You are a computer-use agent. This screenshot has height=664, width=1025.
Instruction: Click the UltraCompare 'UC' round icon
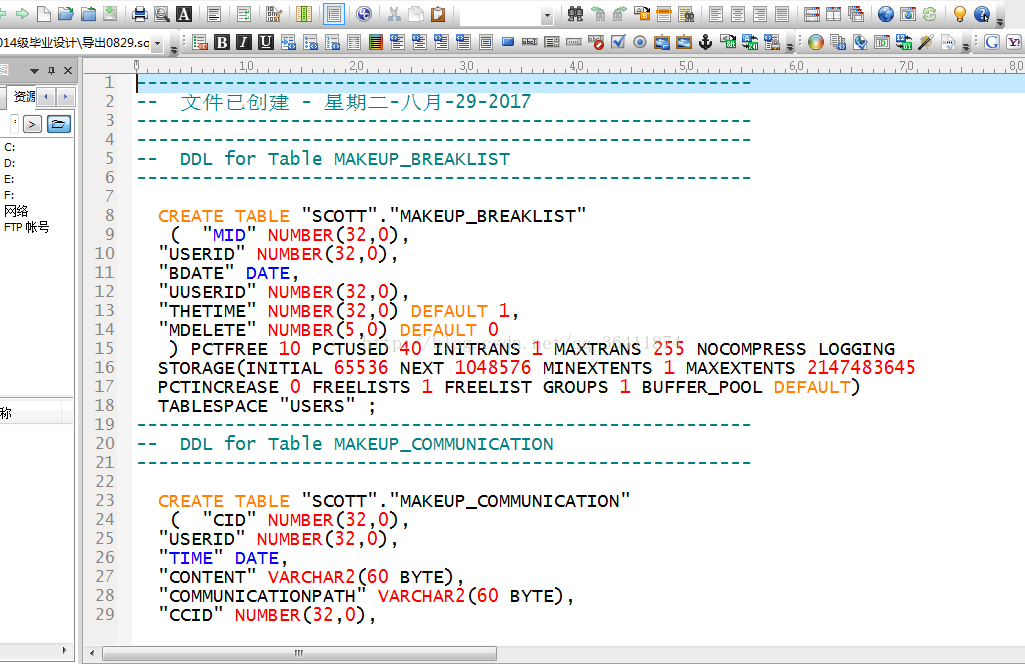pos(364,14)
